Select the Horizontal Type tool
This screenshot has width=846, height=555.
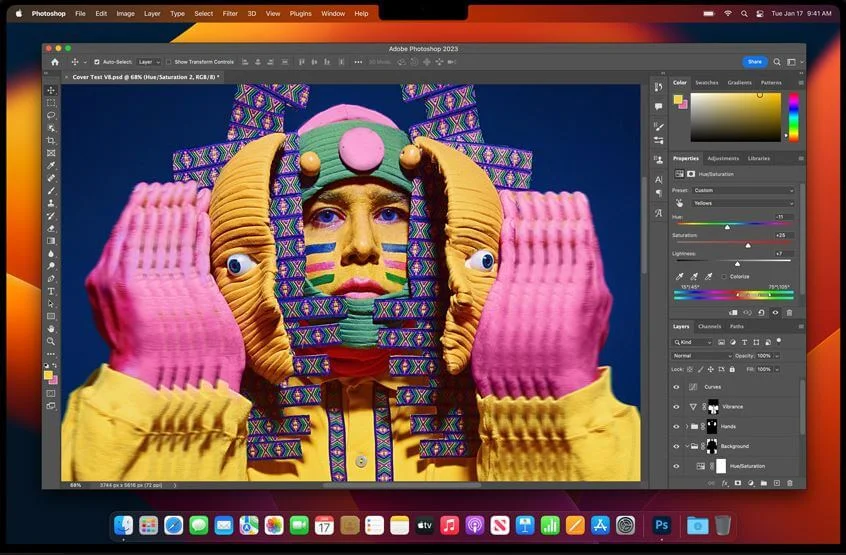click(x=51, y=291)
